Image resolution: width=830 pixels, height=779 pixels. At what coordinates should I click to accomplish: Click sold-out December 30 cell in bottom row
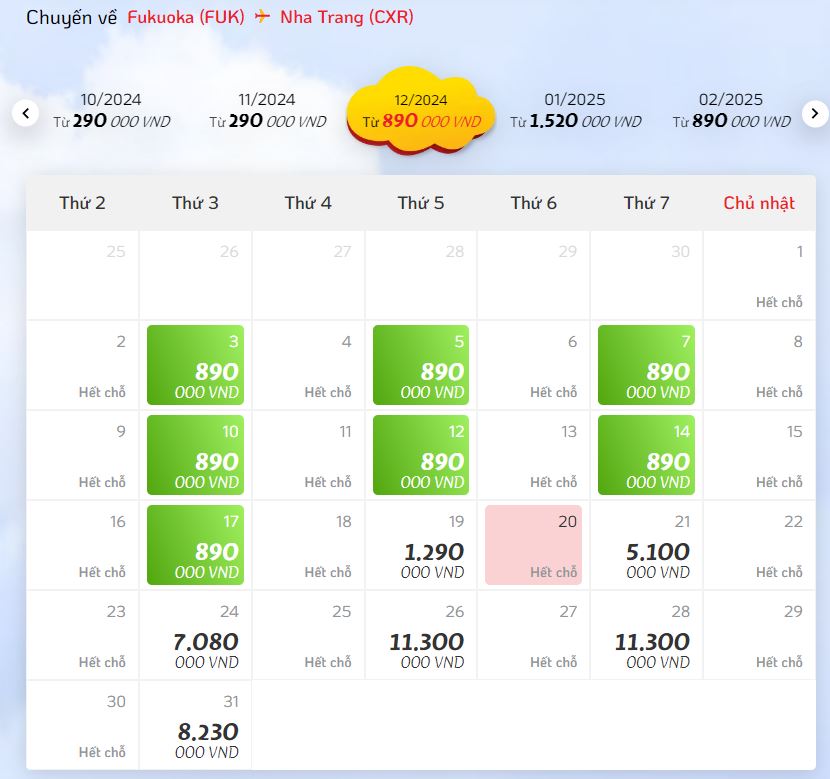[83, 725]
